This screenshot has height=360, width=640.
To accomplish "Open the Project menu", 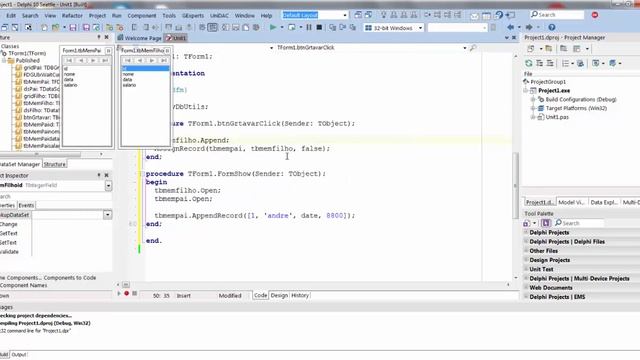I will coord(97,16).
